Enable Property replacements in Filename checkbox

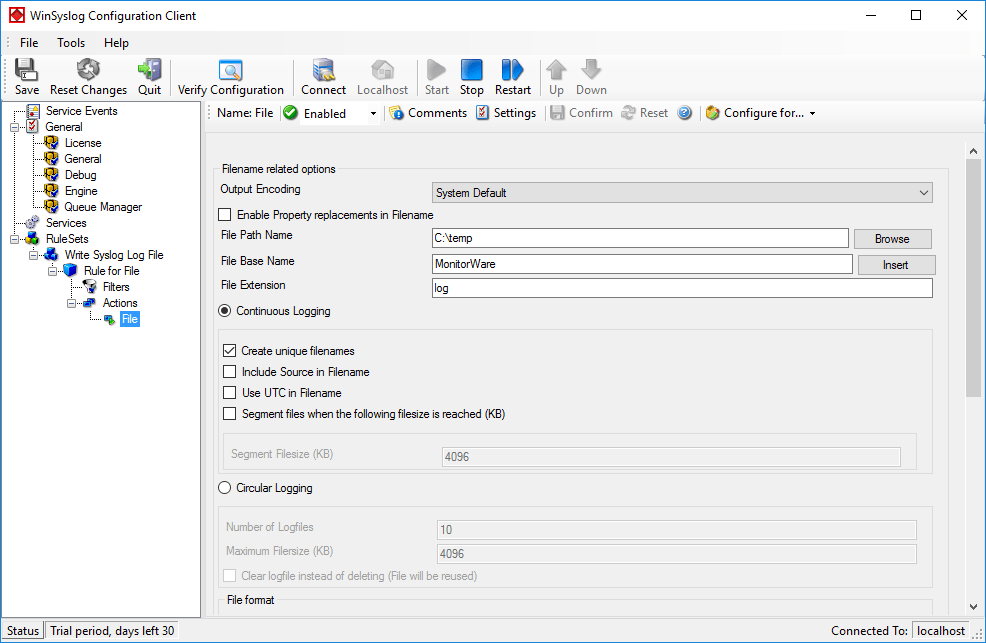[x=225, y=215]
